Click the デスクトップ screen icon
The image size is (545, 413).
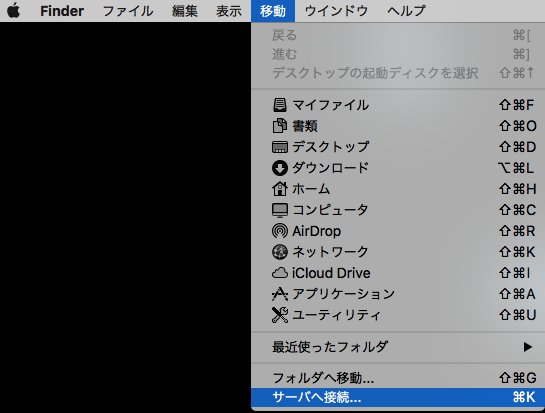click(280, 147)
